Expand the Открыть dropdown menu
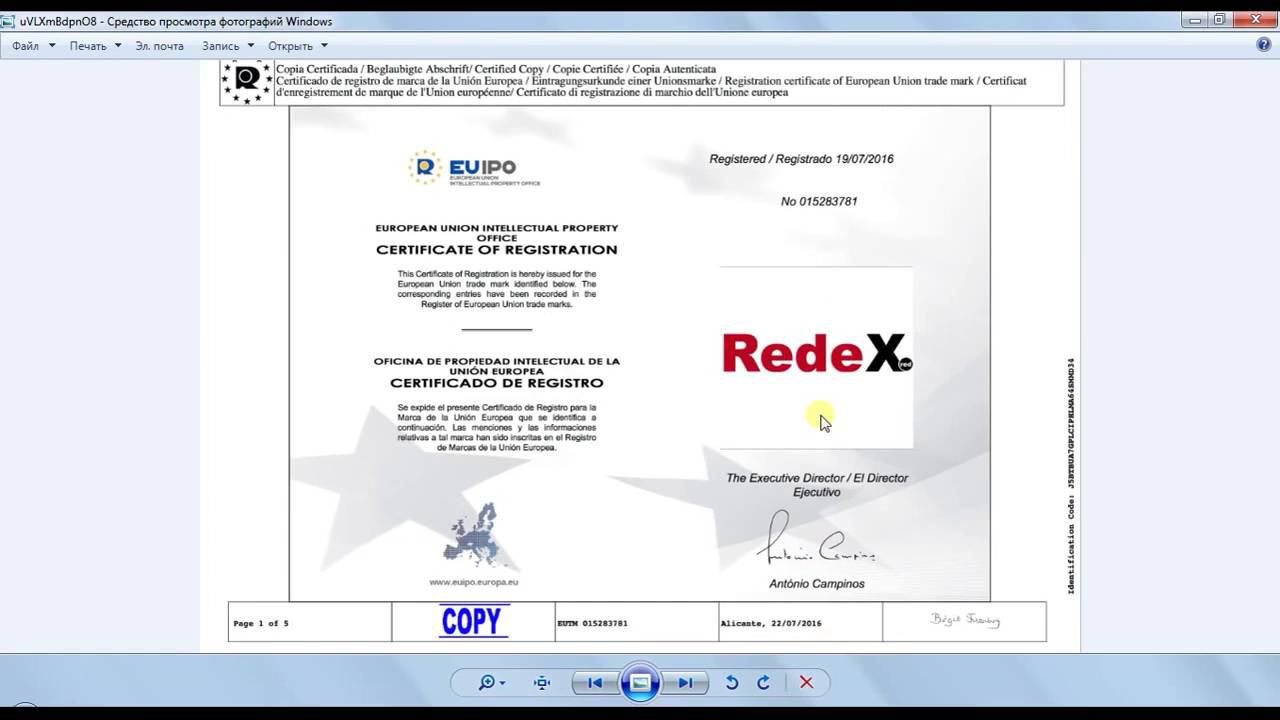This screenshot has width=1280, height=720. click(298, 46)
